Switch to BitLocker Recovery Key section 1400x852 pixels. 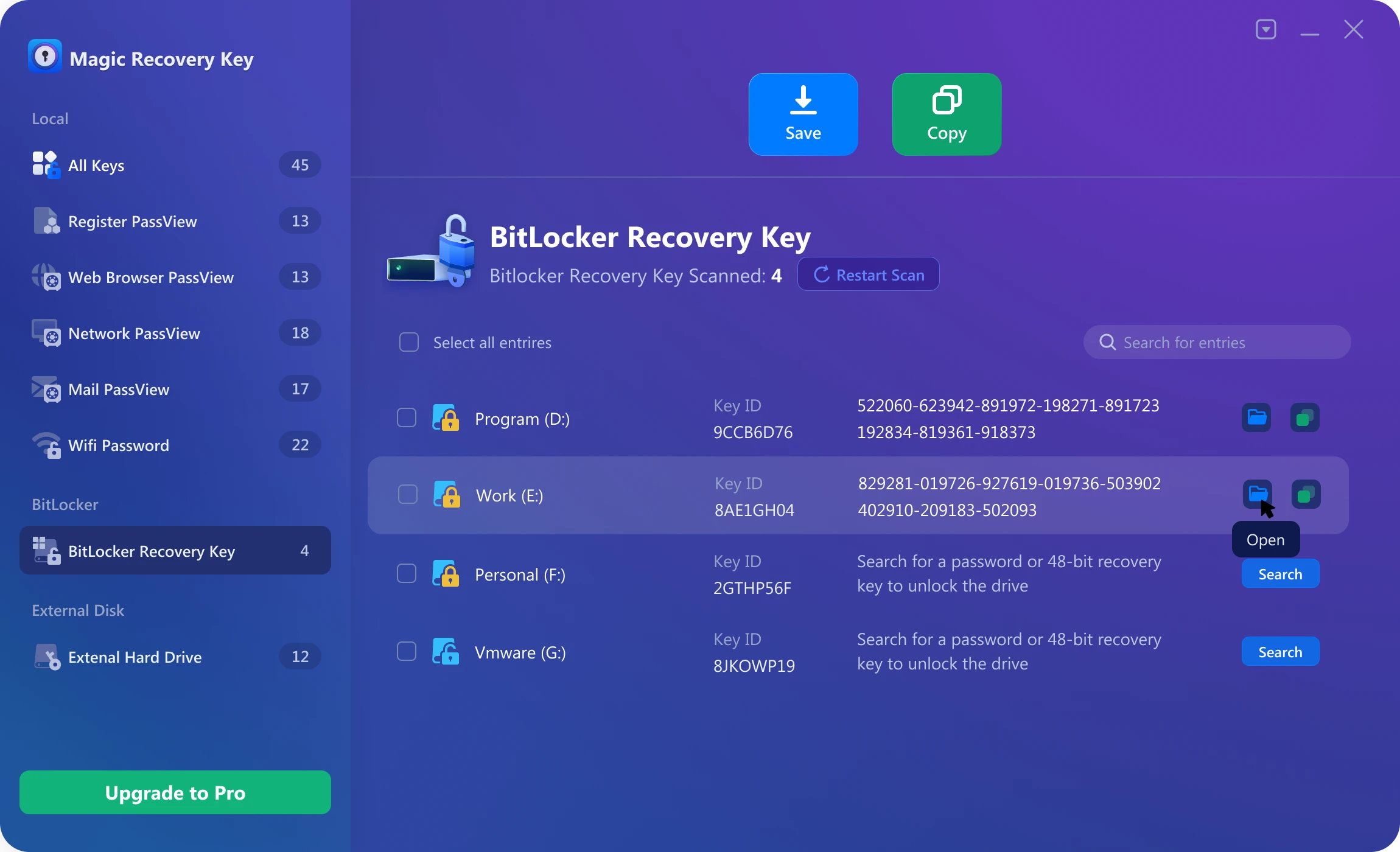(151, 551)
